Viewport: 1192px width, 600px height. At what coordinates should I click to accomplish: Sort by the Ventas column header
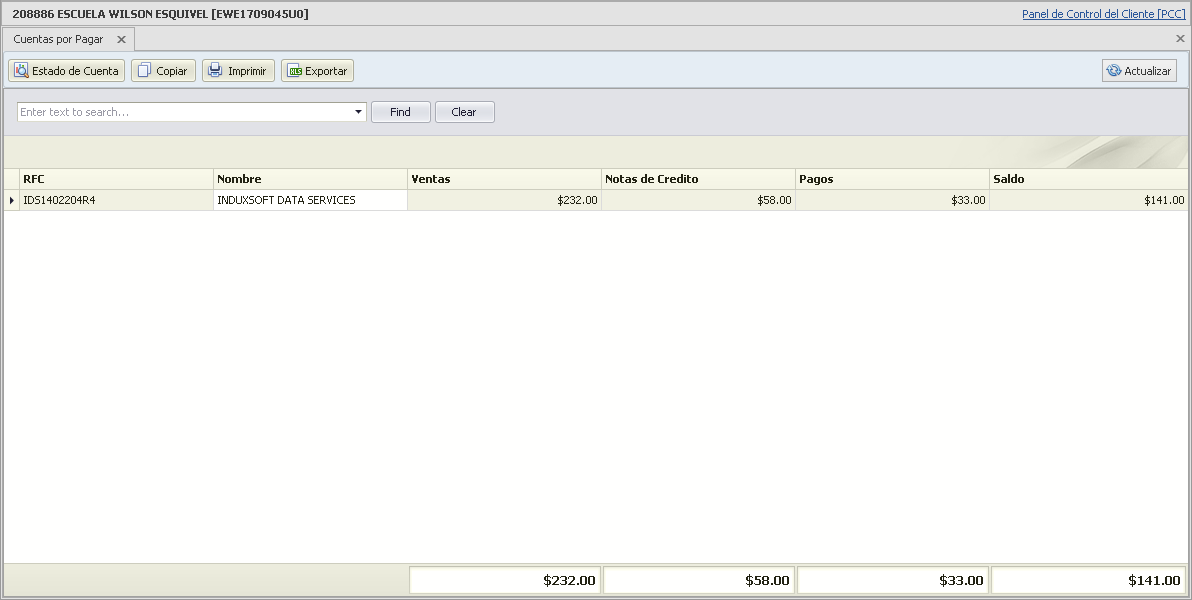504,179
